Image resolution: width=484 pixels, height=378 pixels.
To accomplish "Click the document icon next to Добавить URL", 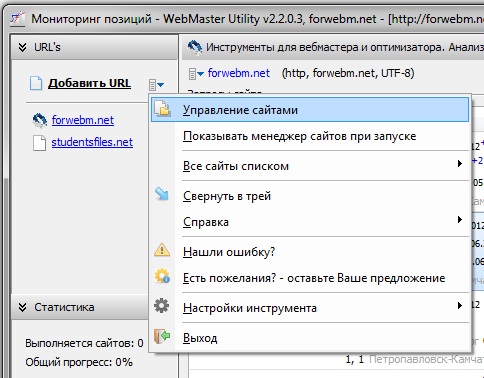I will (x=36, y=83).
